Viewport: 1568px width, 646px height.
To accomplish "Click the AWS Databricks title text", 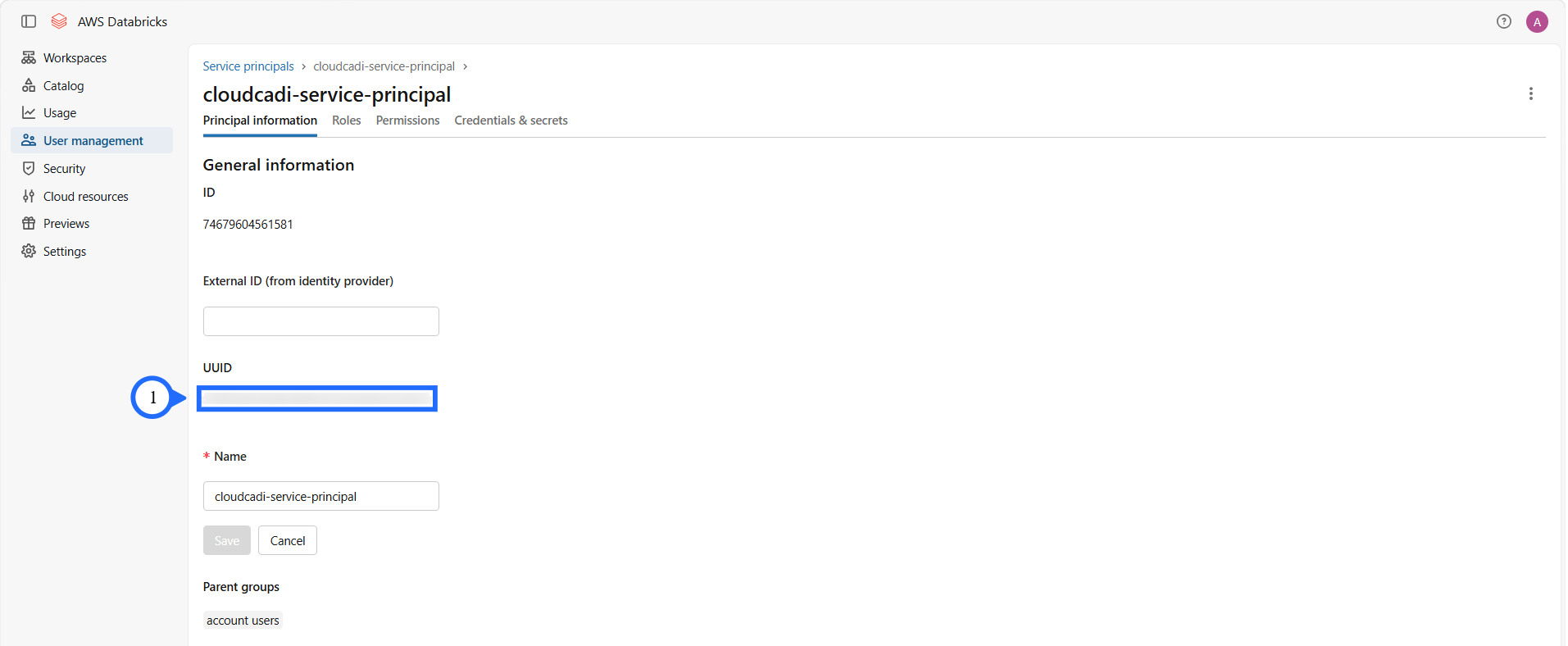I will pyautogui.click(x=122, y=22).
